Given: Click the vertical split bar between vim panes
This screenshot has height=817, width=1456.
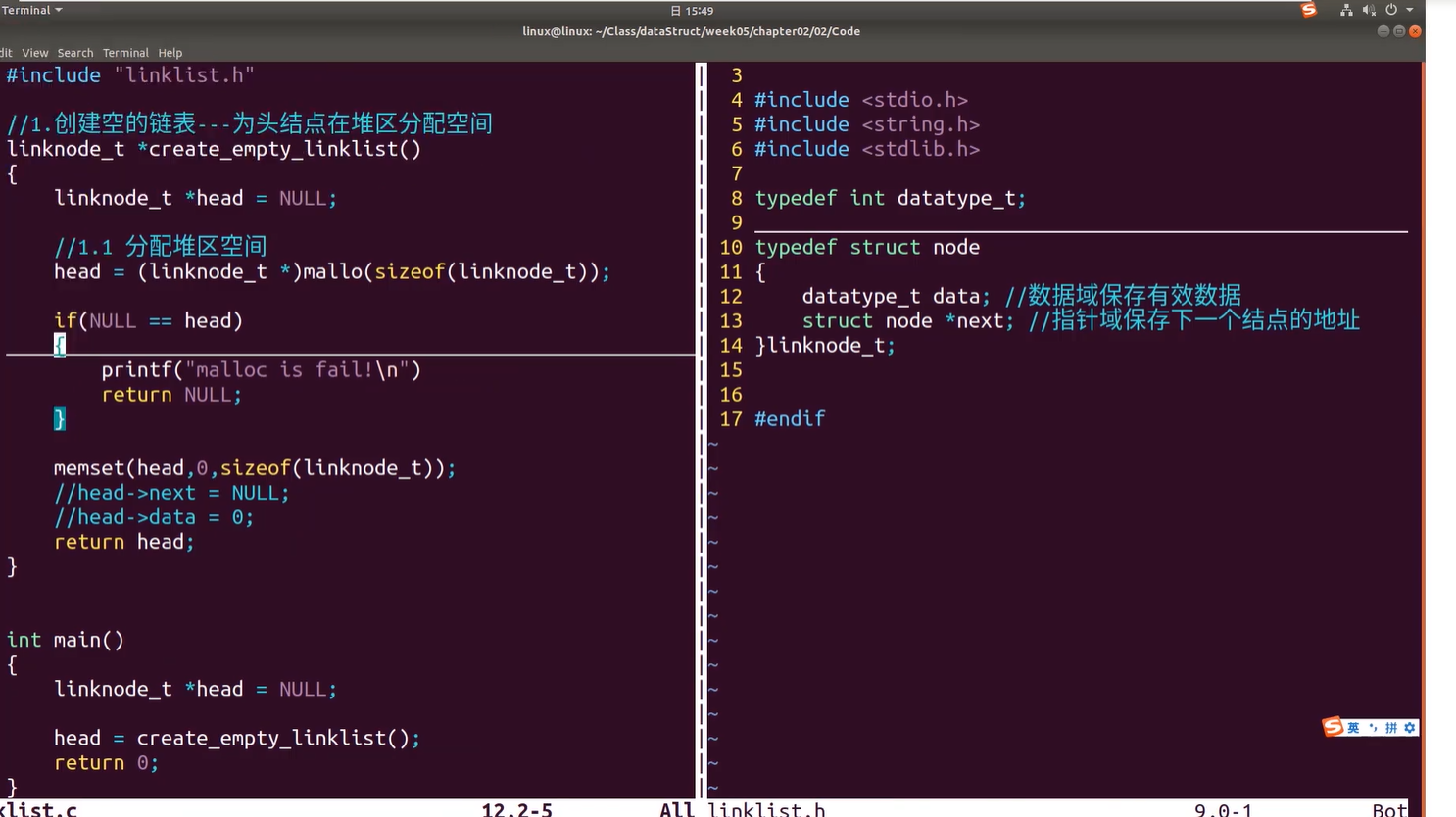Looking at the screenshot, I should tap(702, 431).
